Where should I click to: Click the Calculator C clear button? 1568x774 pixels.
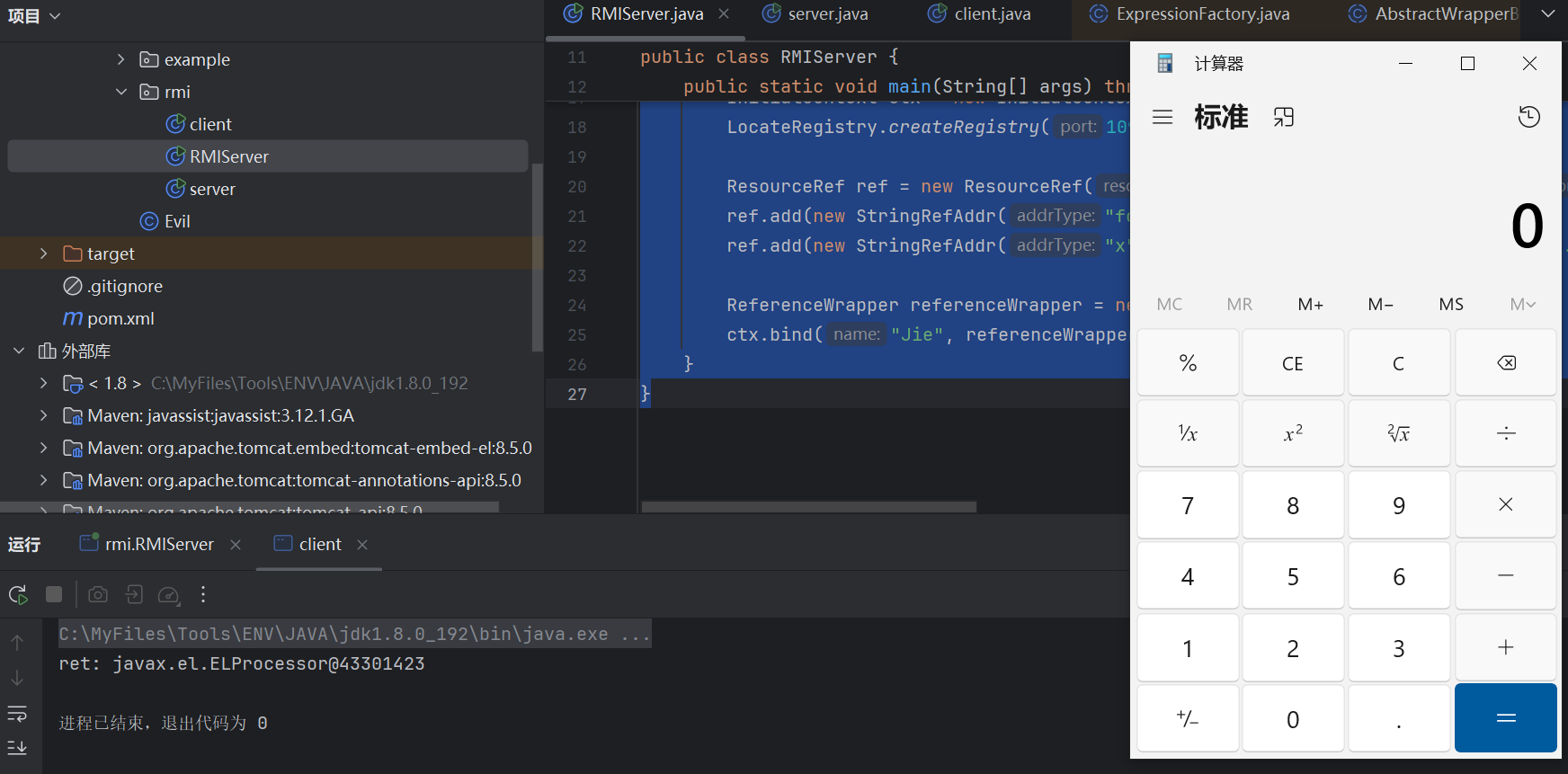[x=1399, y=363]
